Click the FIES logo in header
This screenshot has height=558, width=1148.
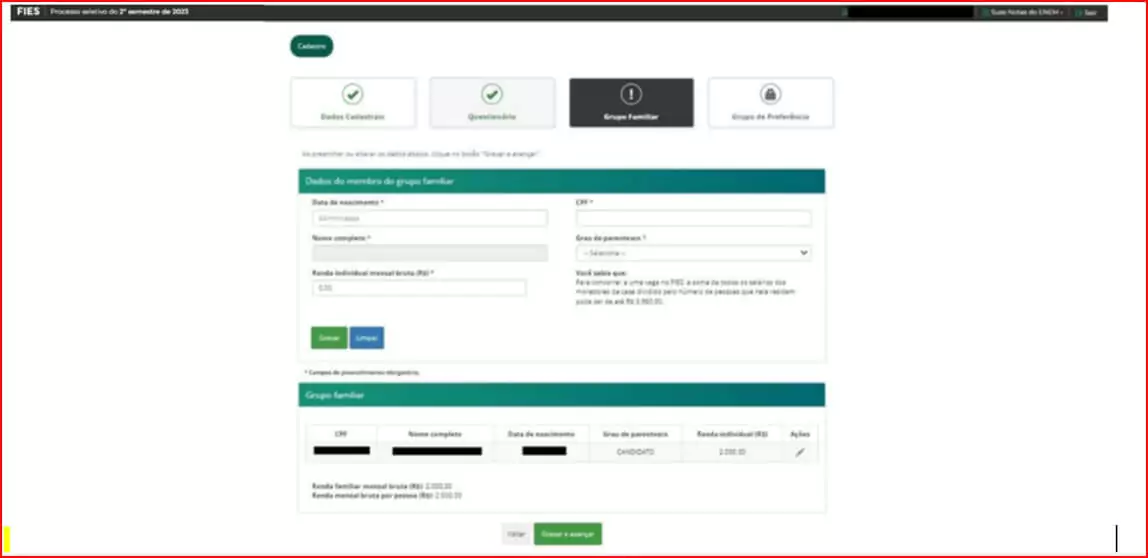[x=29, y=12]
